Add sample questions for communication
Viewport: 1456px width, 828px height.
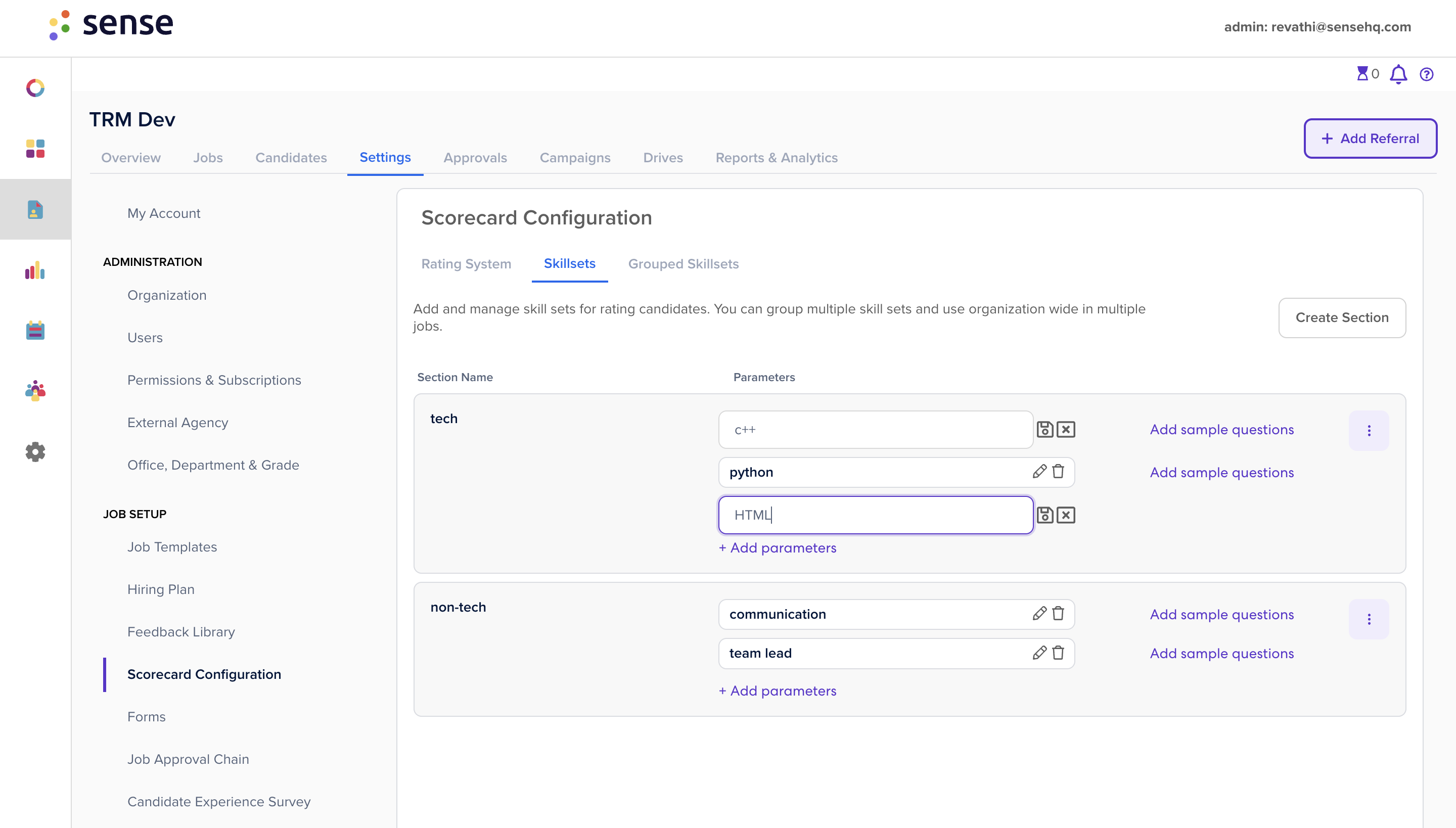[x=1221, y=614]
